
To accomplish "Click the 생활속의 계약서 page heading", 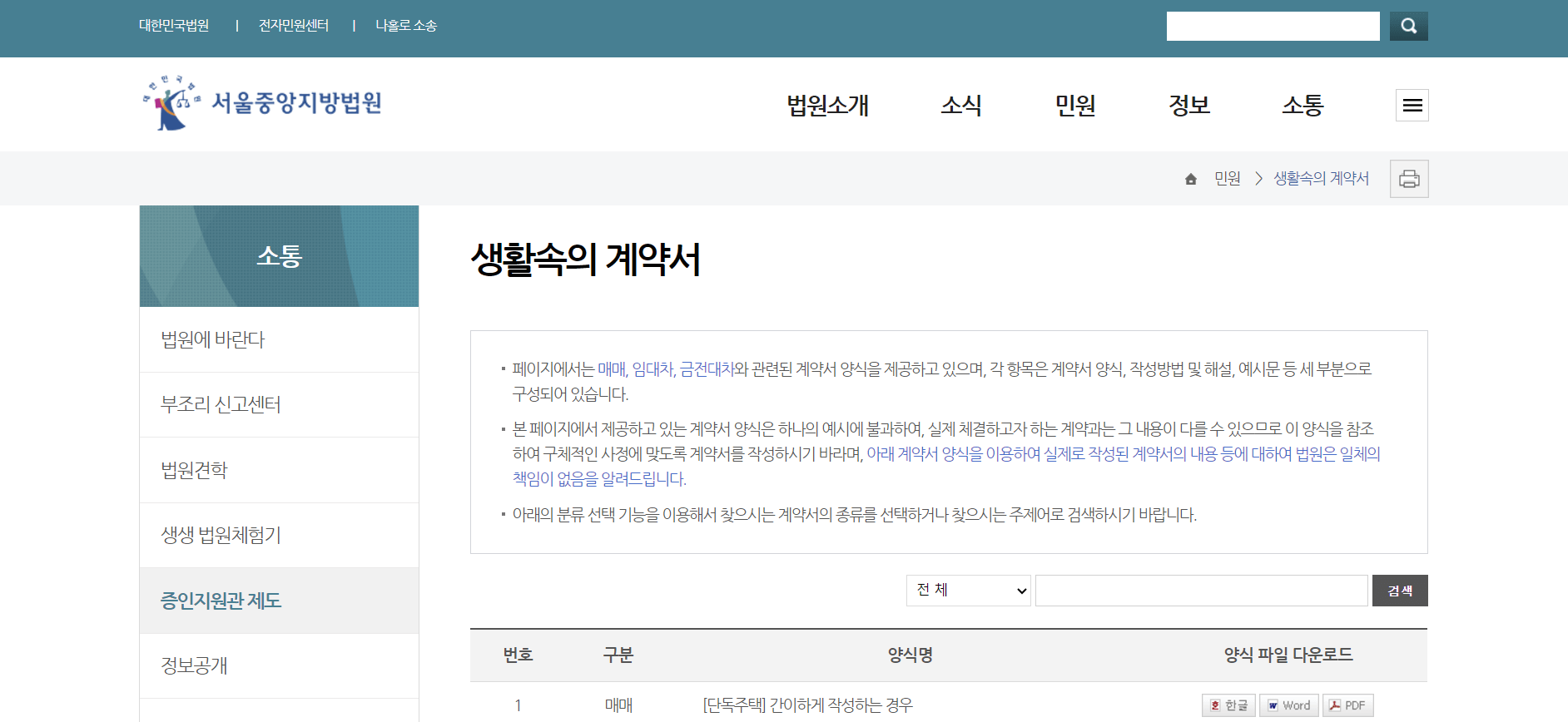I will (x=585, y=259).
